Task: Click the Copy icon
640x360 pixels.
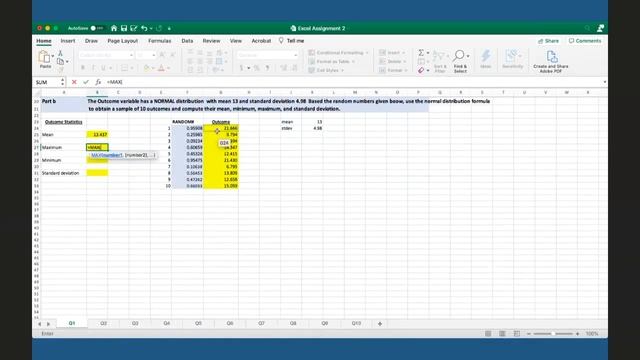Action: 60,62
